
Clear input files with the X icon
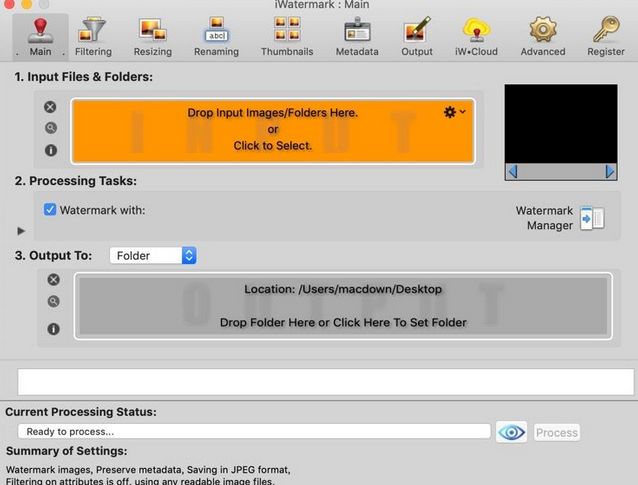coord(50,107)
